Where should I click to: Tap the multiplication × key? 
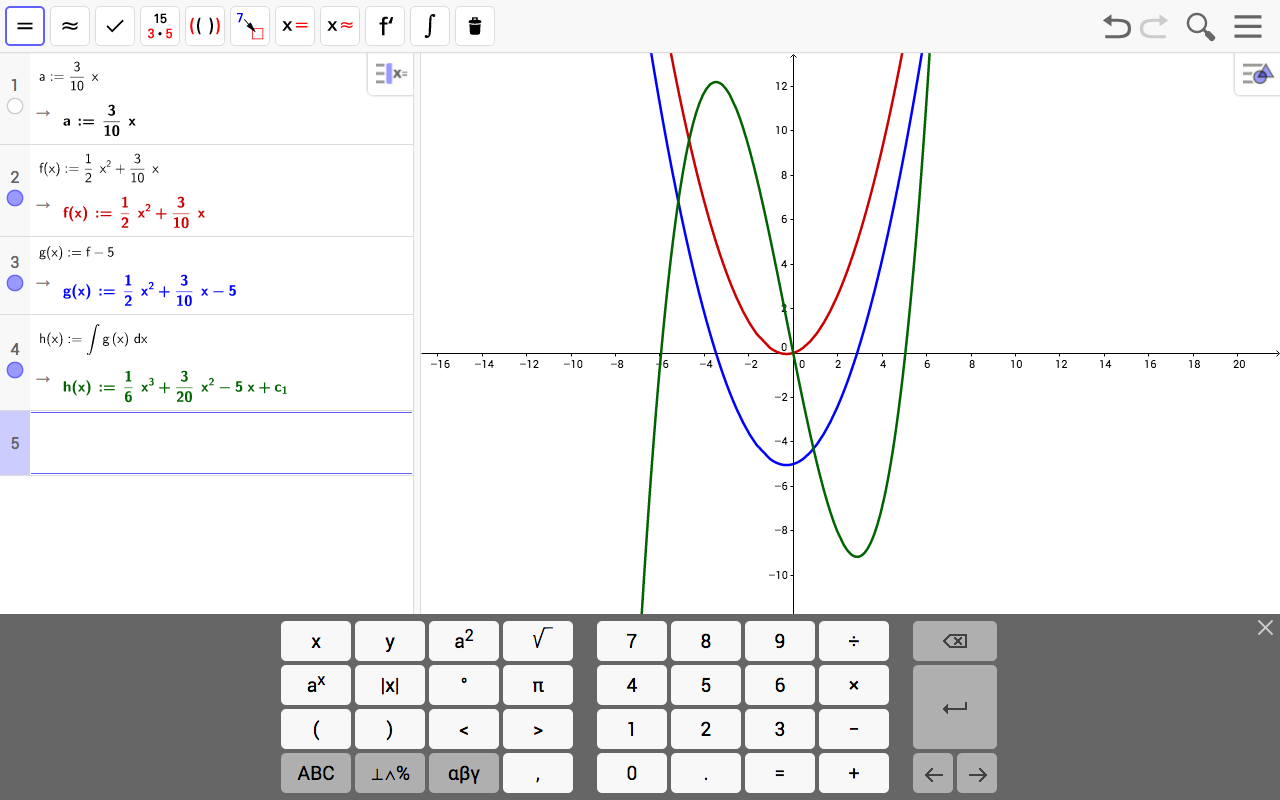pos(854,685)
